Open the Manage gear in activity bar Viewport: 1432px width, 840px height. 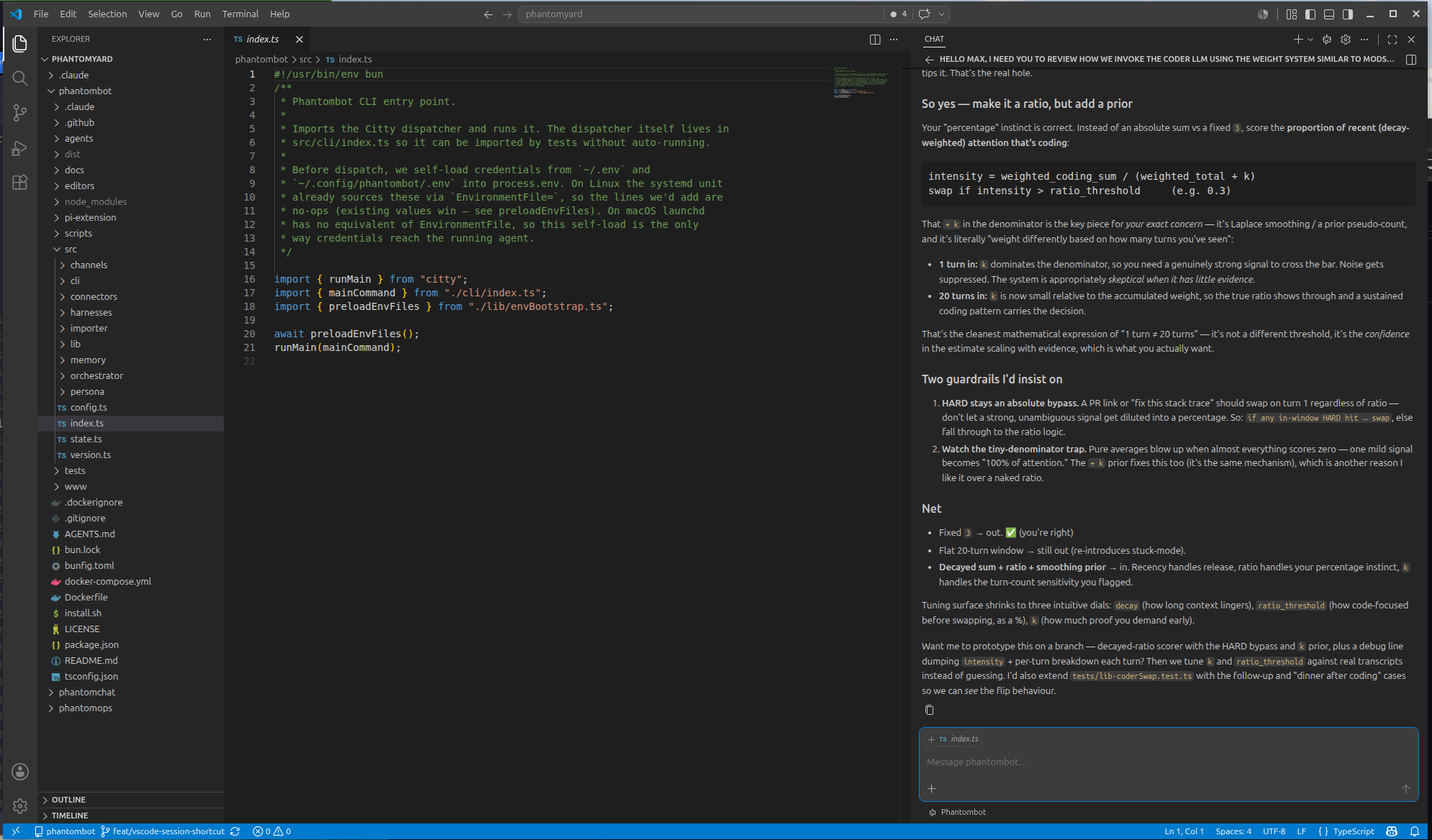pos(20,806)
